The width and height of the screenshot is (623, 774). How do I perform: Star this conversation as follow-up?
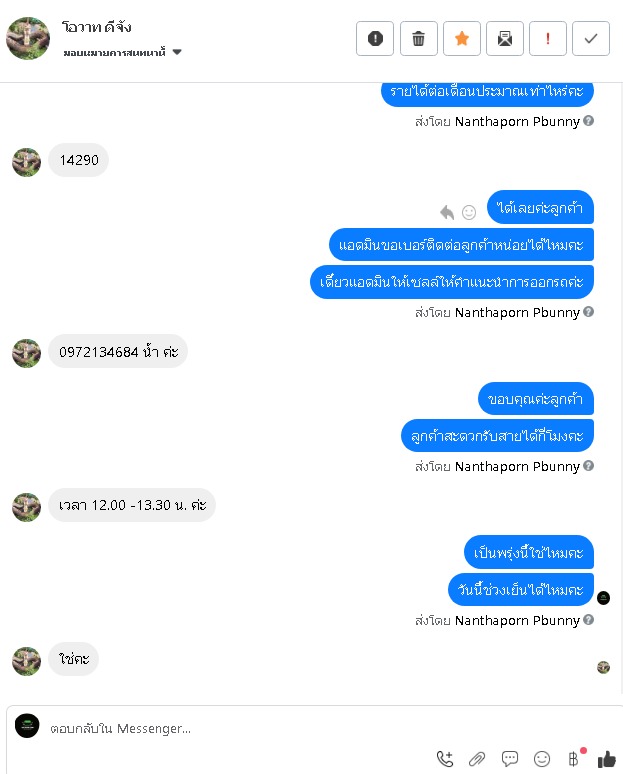point(462,39)
